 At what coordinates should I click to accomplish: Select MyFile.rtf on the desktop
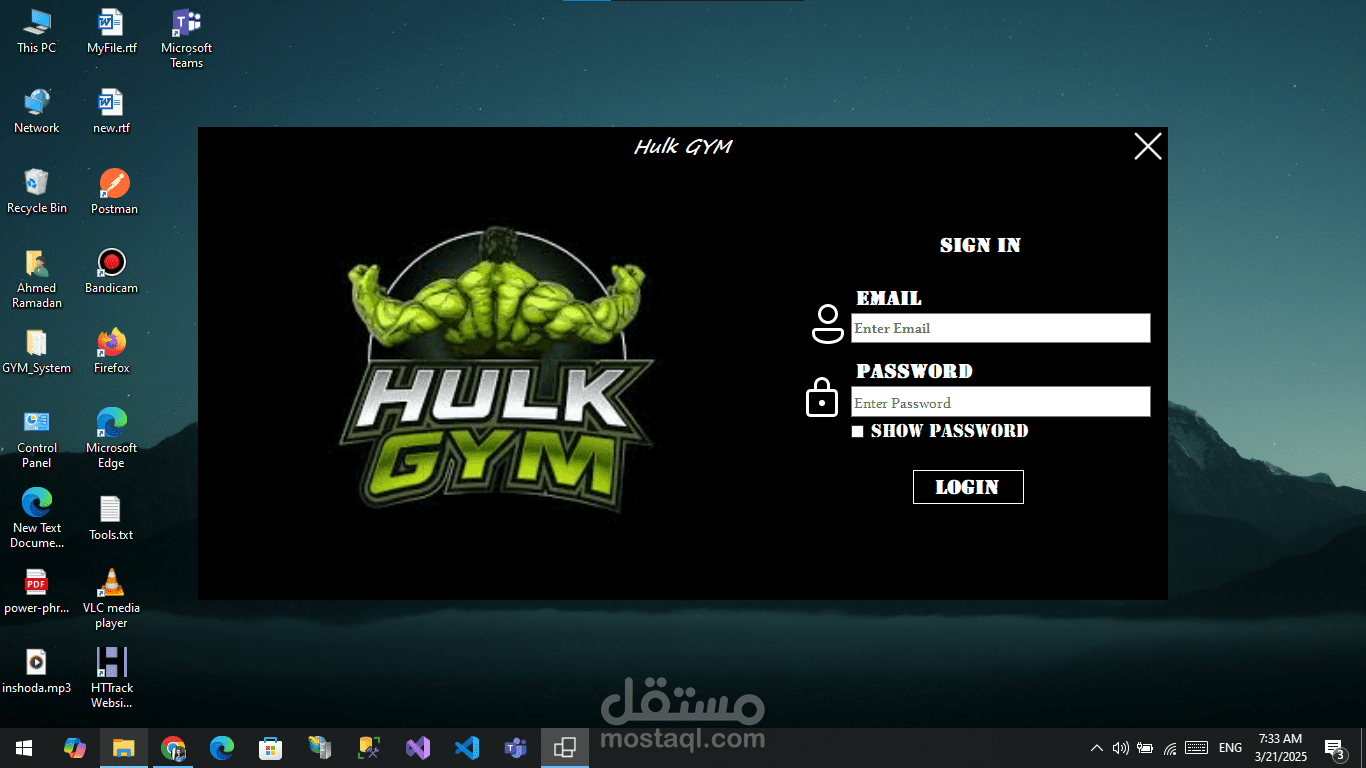[111, 31]
